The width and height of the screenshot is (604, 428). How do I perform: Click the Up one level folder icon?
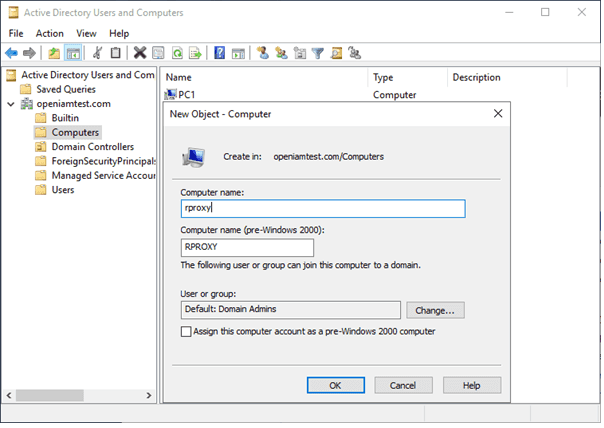[54, 53]
